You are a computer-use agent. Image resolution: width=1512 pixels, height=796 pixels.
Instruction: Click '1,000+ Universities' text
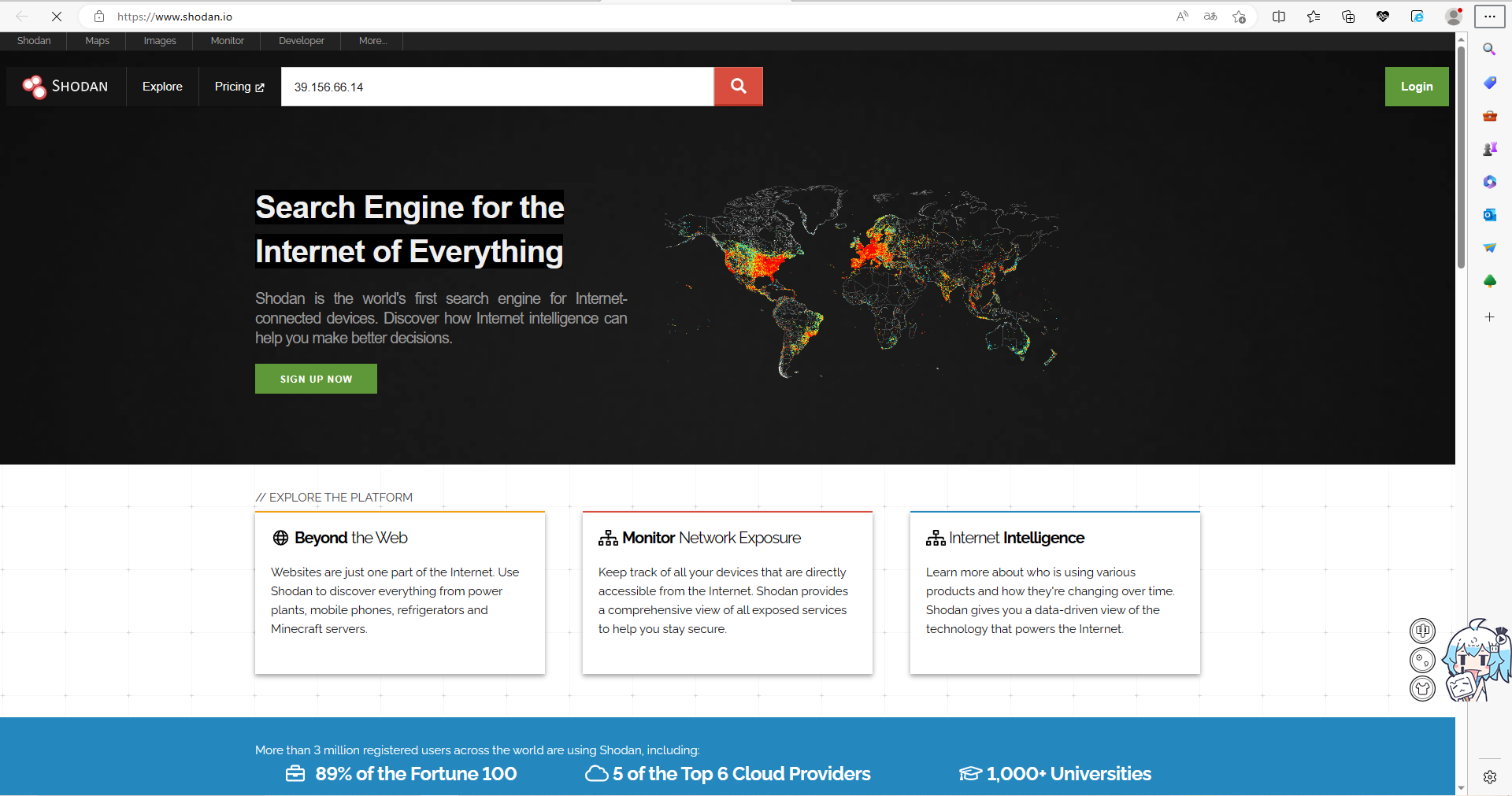1069,774
